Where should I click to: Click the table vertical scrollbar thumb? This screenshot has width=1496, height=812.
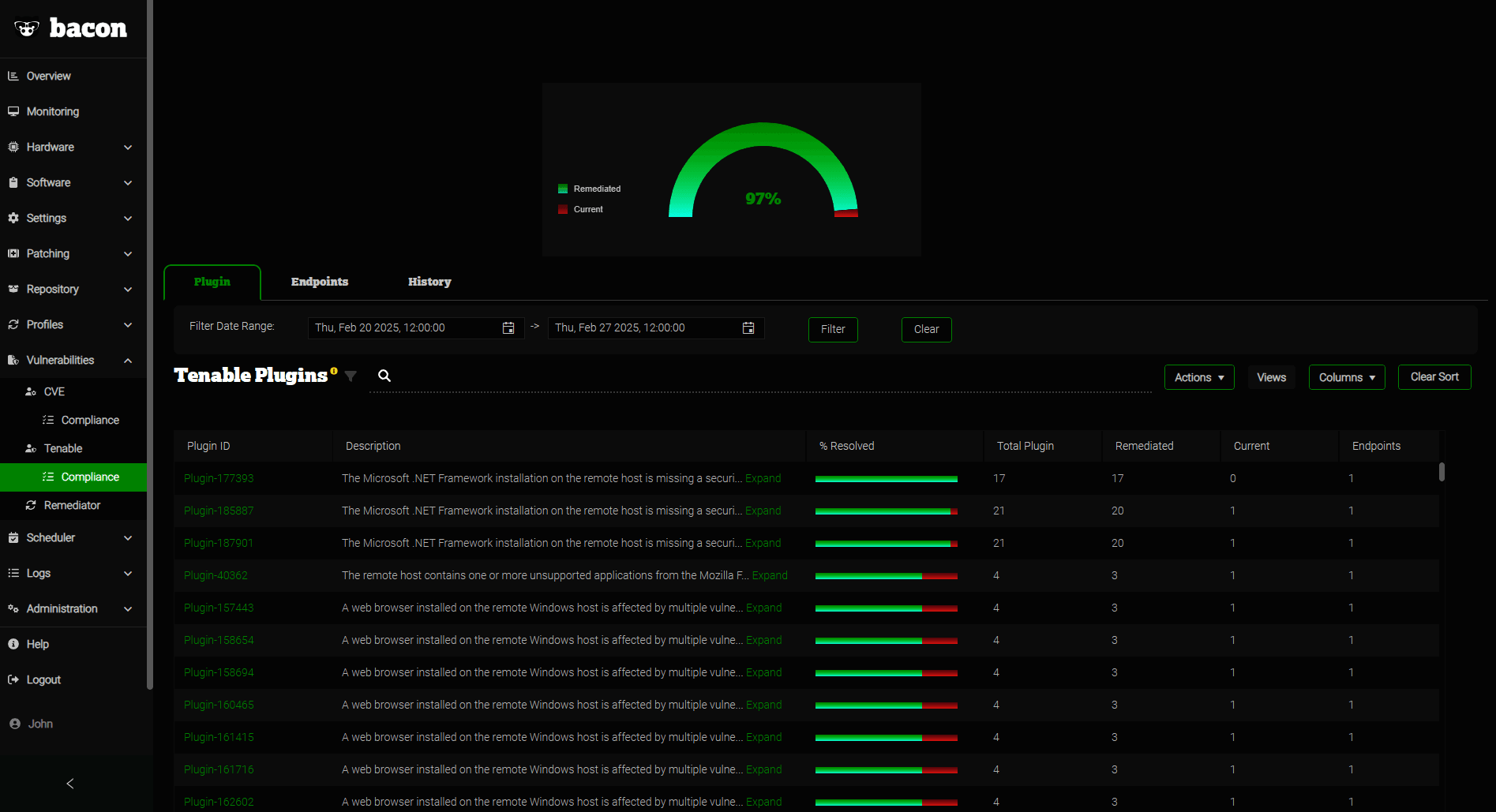pyautogui.click(x=1442, y=471)
